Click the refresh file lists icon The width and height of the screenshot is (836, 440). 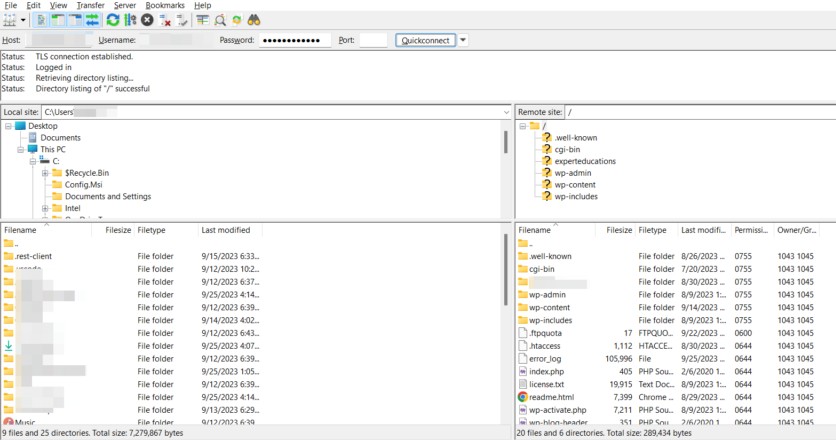[112, 19]
